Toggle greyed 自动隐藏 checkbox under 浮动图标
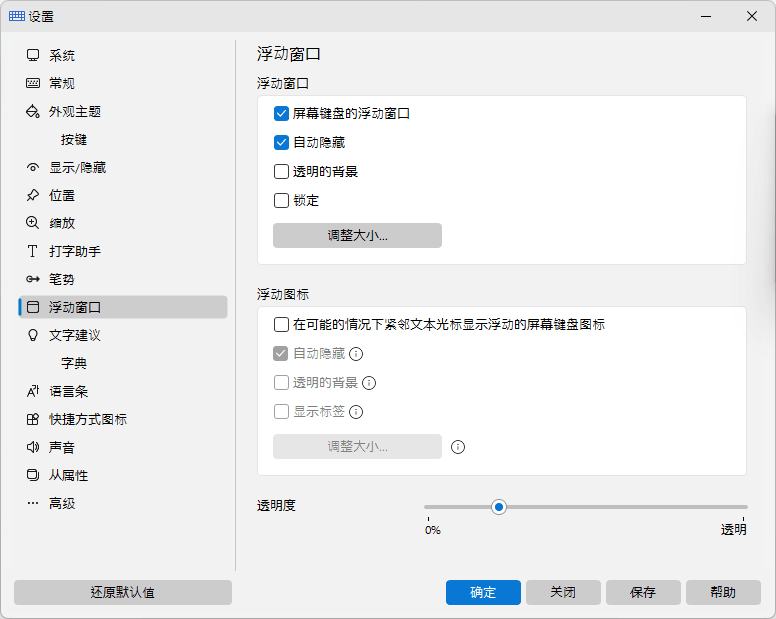Viewport: 776px width, 619px height. click(x=281, y=354)
